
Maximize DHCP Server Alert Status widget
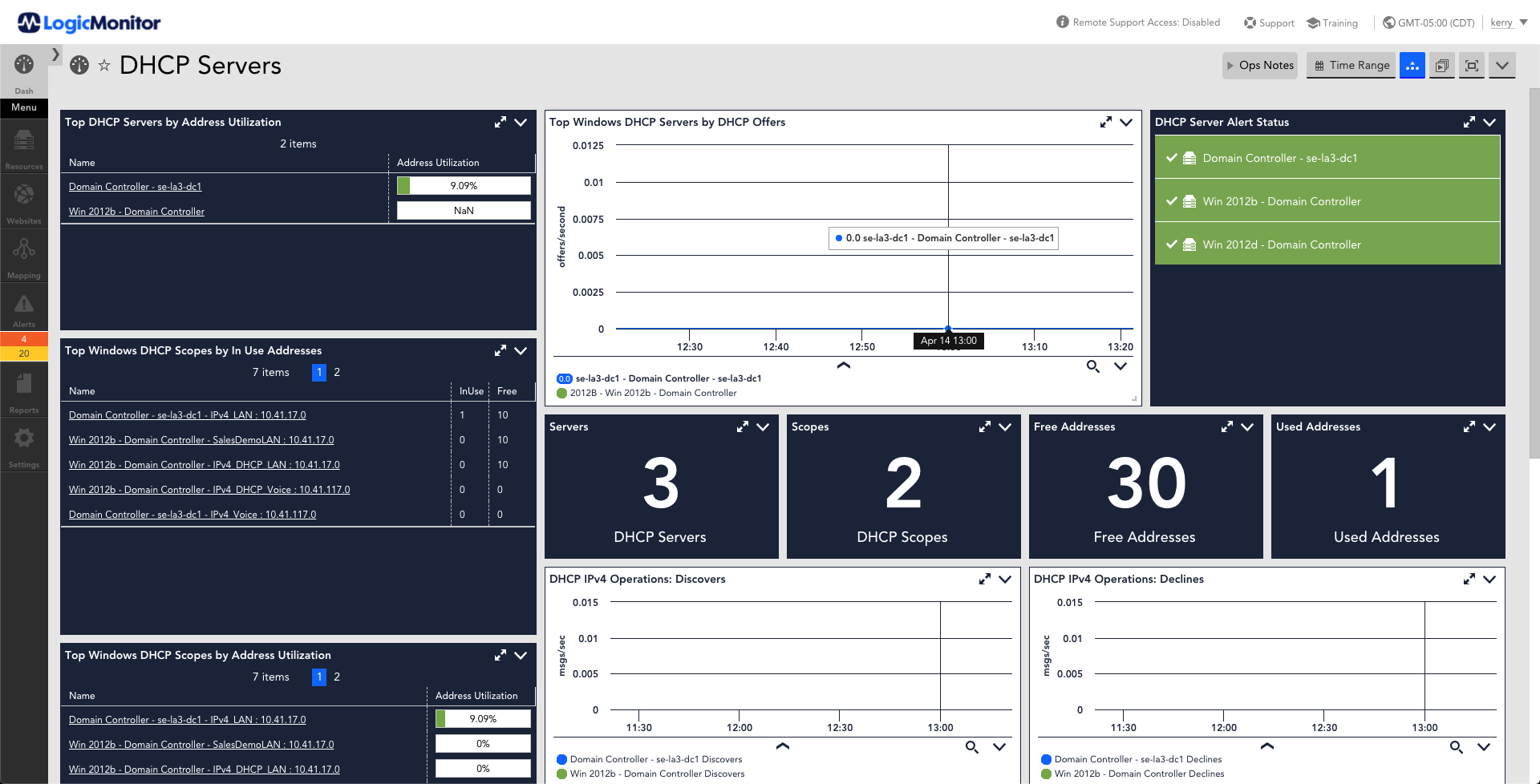pos(1469,122)
